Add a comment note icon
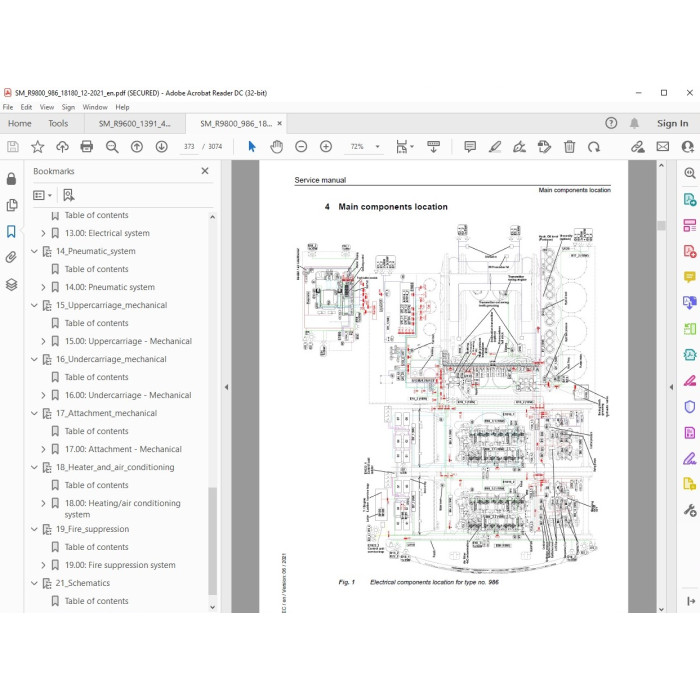The height and width of the screenshot is (700, 700). click(470, 146)
